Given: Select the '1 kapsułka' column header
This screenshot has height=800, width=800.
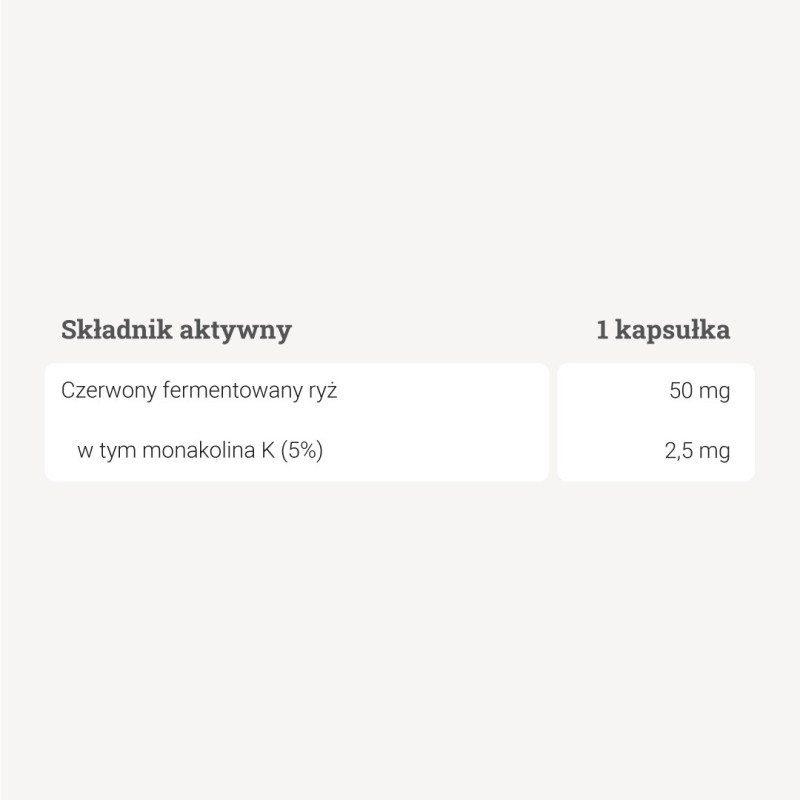Looking at the screenshot, I should (x=663, y=330).
